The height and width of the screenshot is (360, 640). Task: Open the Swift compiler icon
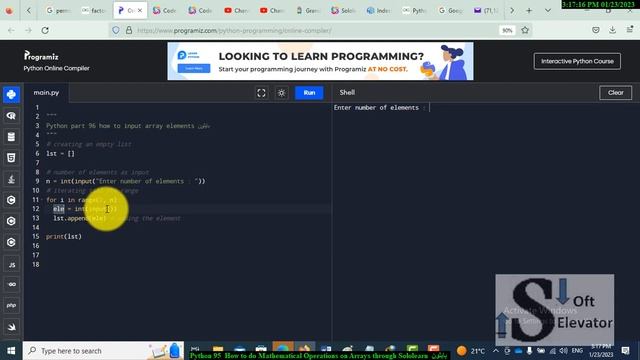[11, 327]
